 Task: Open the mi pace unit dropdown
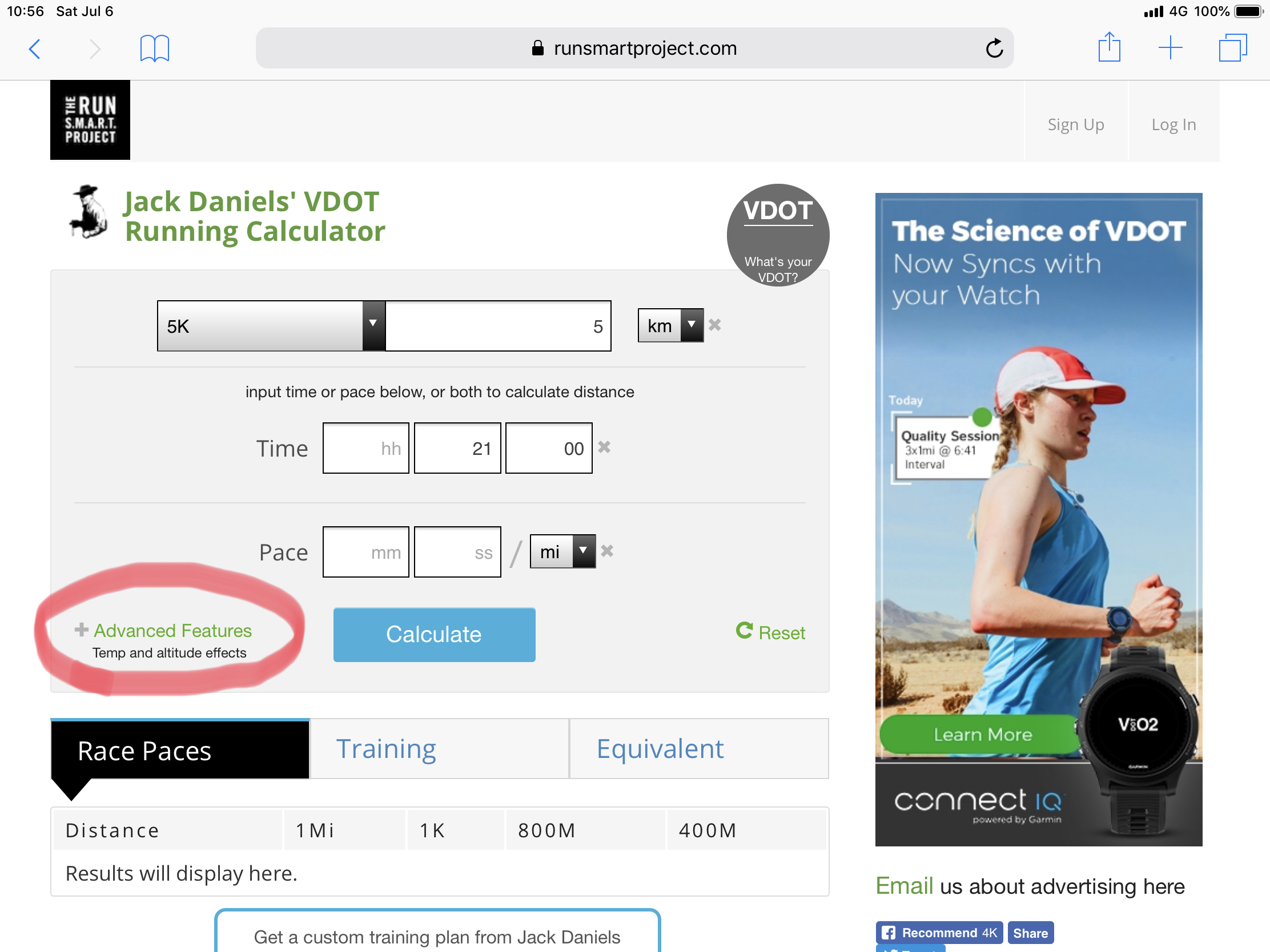tap(562, 551)
